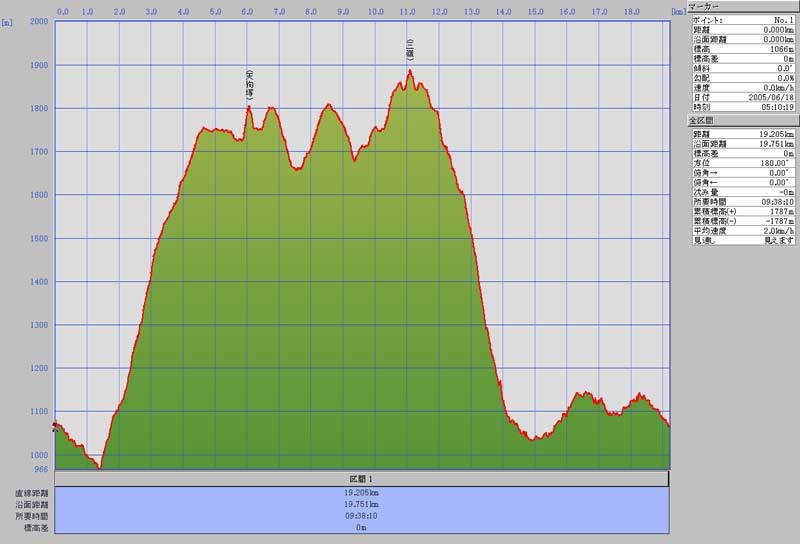Viewport: 800px width, 544px height.
Task: Click the 日付 2005/06/18 row
Action: click(743, 97)
